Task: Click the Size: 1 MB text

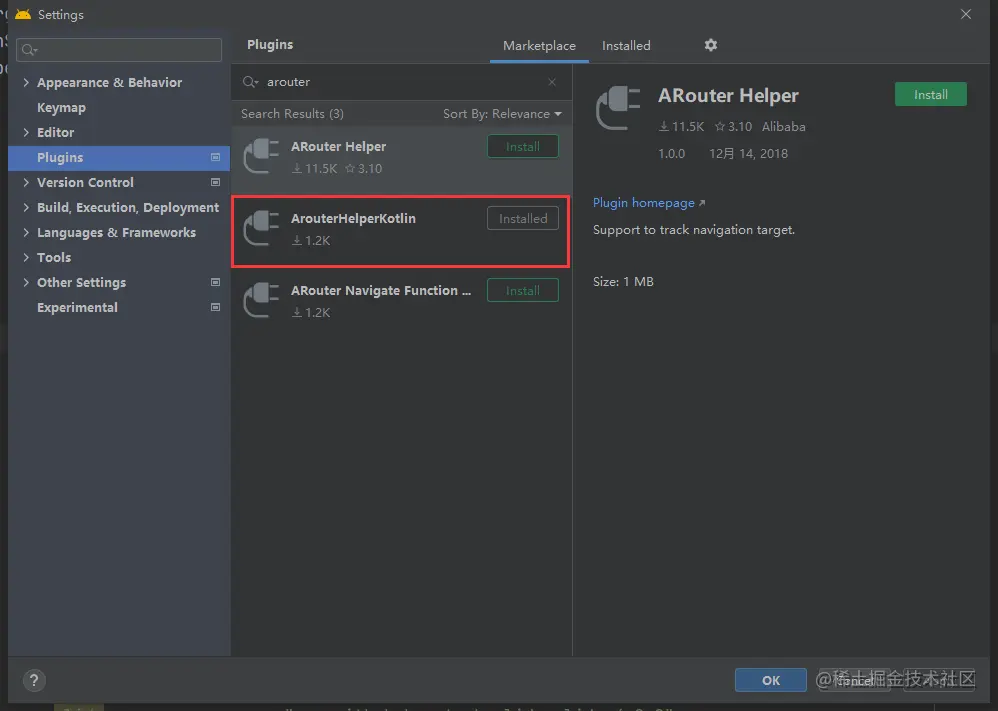Action: 623,281
